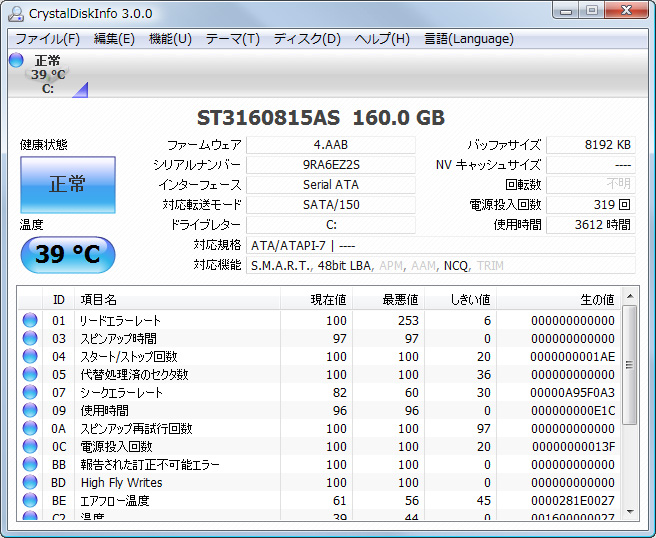Click raw value 0000000001AE
Image resolution: width=656 pixels, height=538 pixels.
573,356
